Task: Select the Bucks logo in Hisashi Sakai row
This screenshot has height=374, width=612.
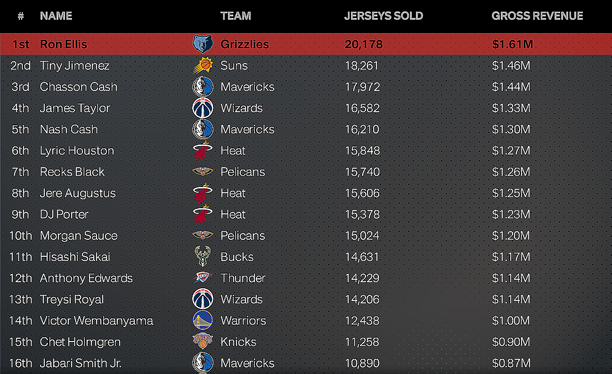Action: 203,256
